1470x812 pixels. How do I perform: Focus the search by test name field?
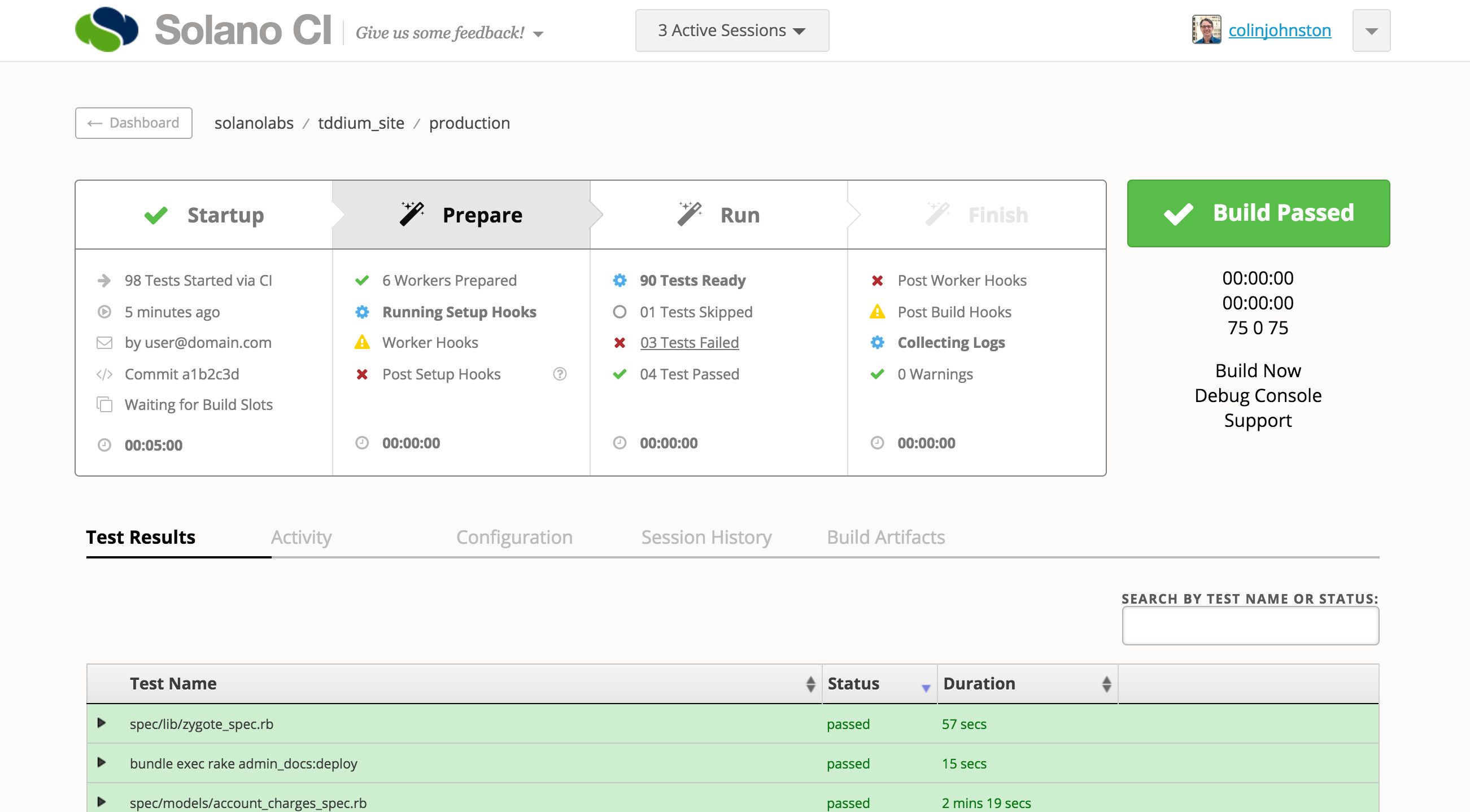point(1250,626)
